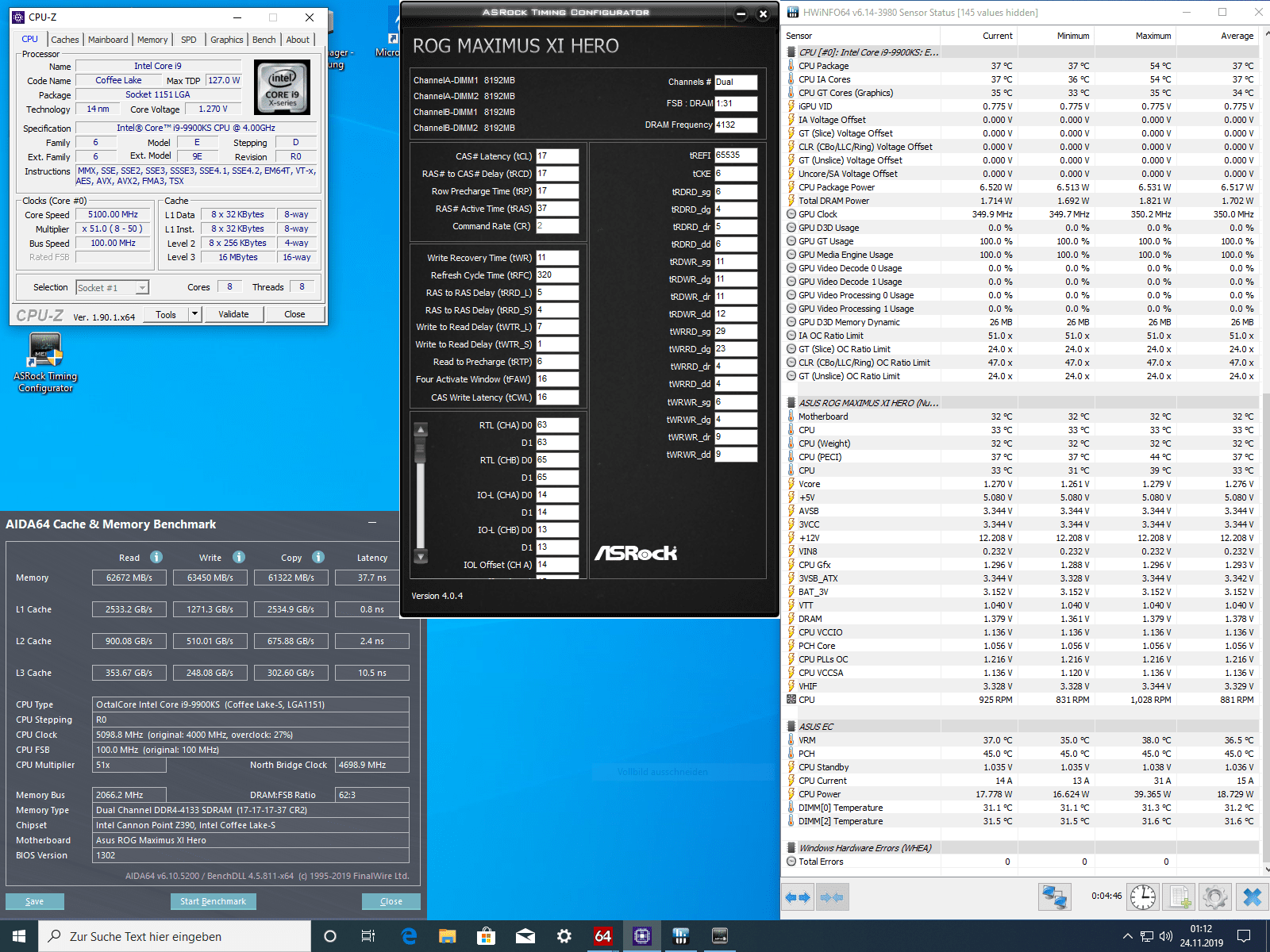
Task: Open HWiNFO network remote monitoring icon
Action: coord(1054,897)
